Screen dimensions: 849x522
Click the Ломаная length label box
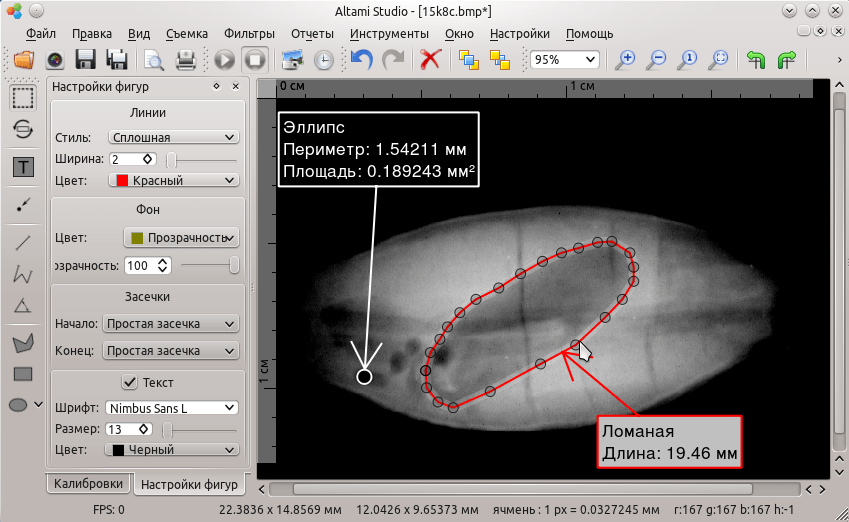point(669,442)
